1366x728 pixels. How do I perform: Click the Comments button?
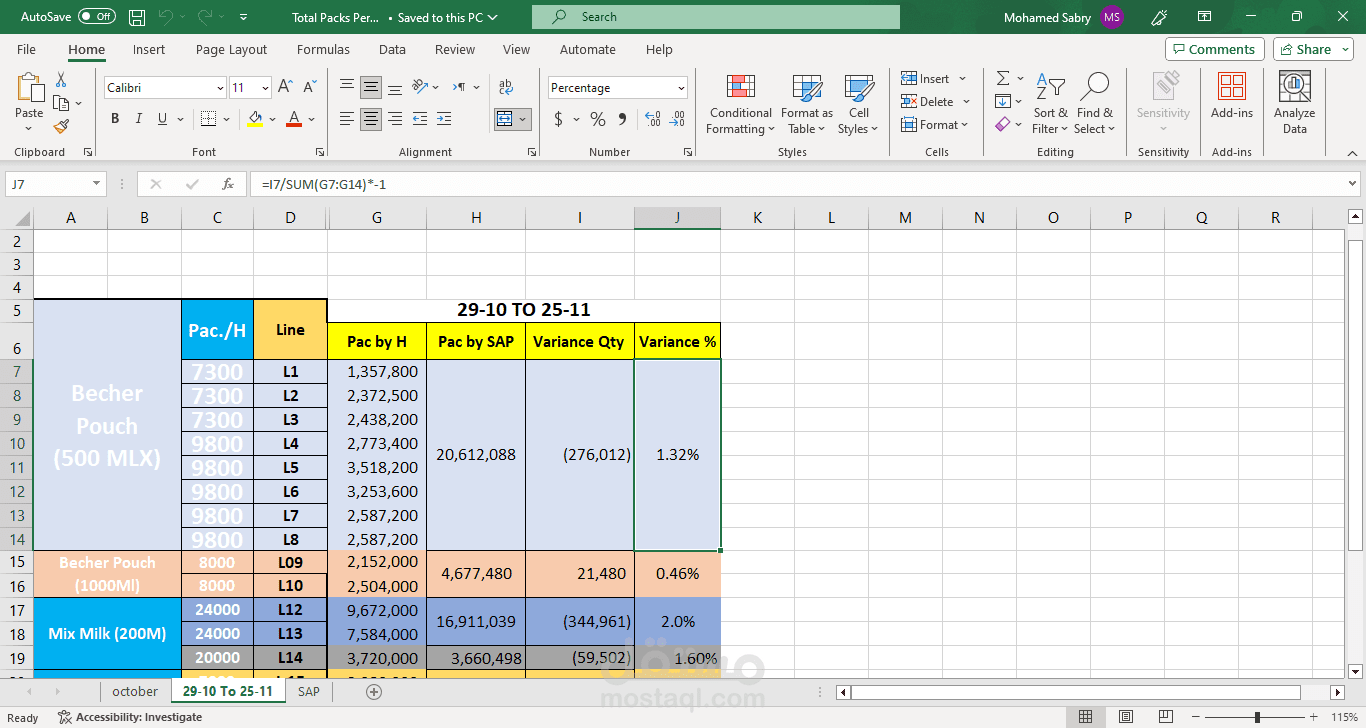[1215, 49]
